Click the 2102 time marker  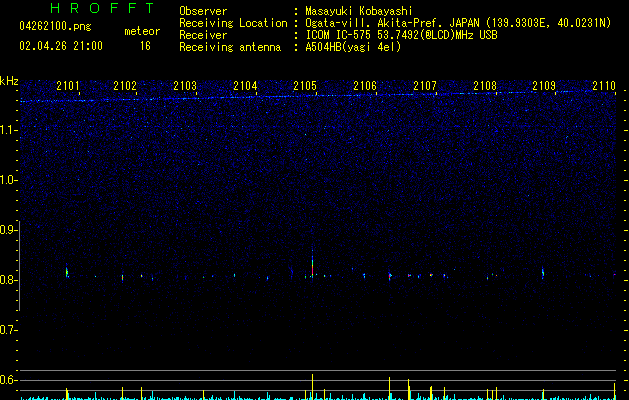point(125,86)
